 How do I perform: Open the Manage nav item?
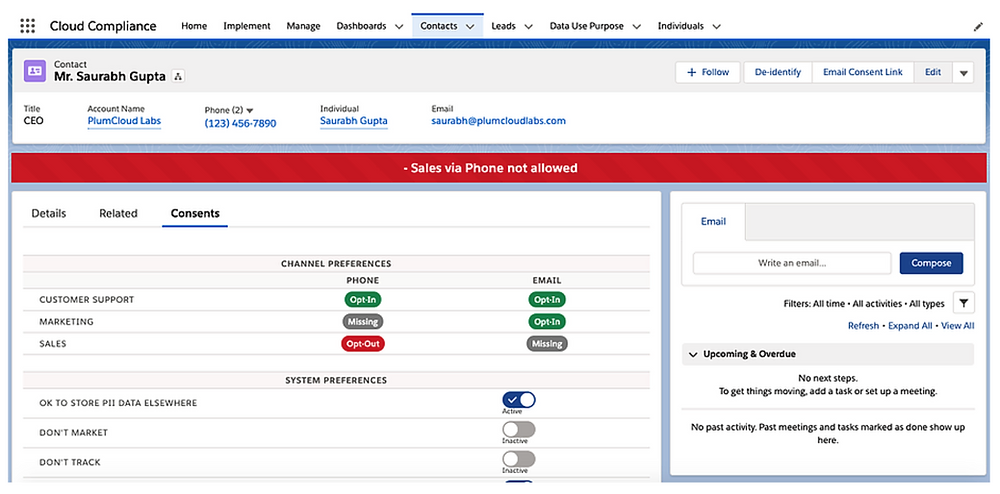(304, 26)
